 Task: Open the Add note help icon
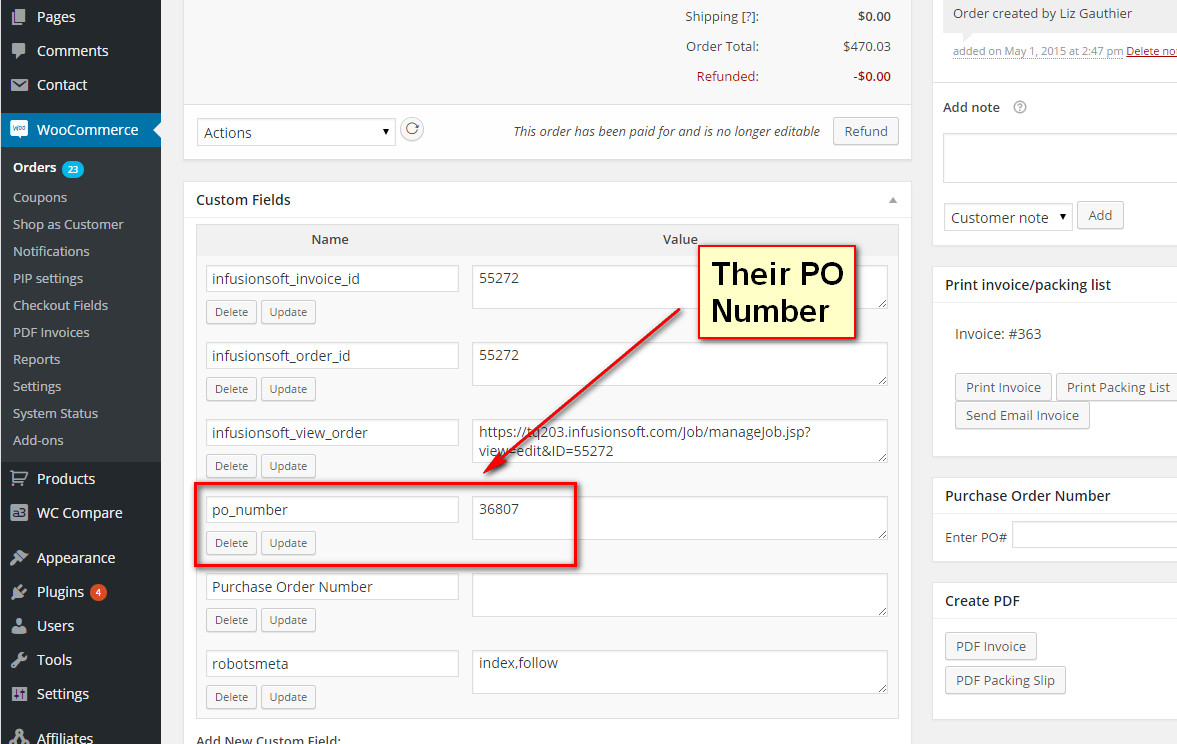[x=1022, y=107]
